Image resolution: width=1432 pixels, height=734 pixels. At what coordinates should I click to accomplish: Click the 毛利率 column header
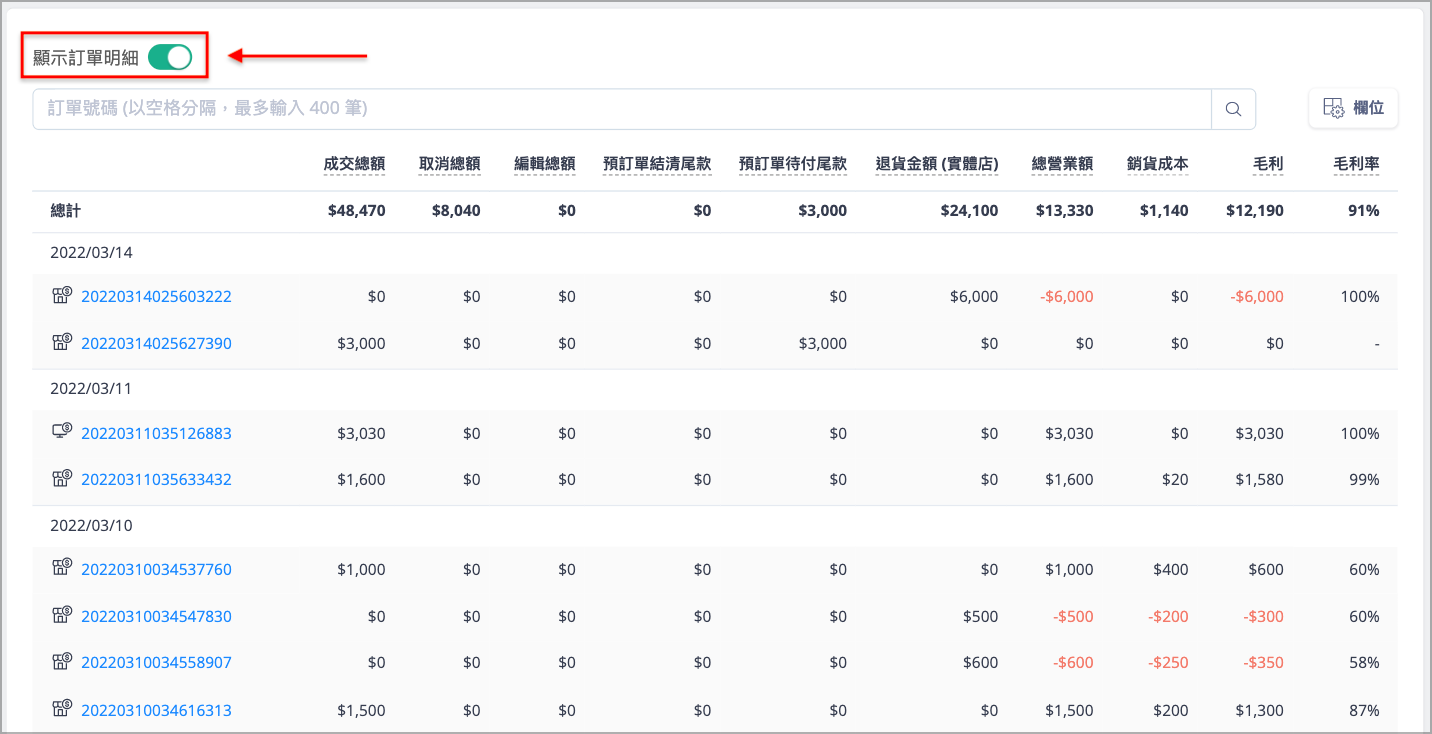1357,164
